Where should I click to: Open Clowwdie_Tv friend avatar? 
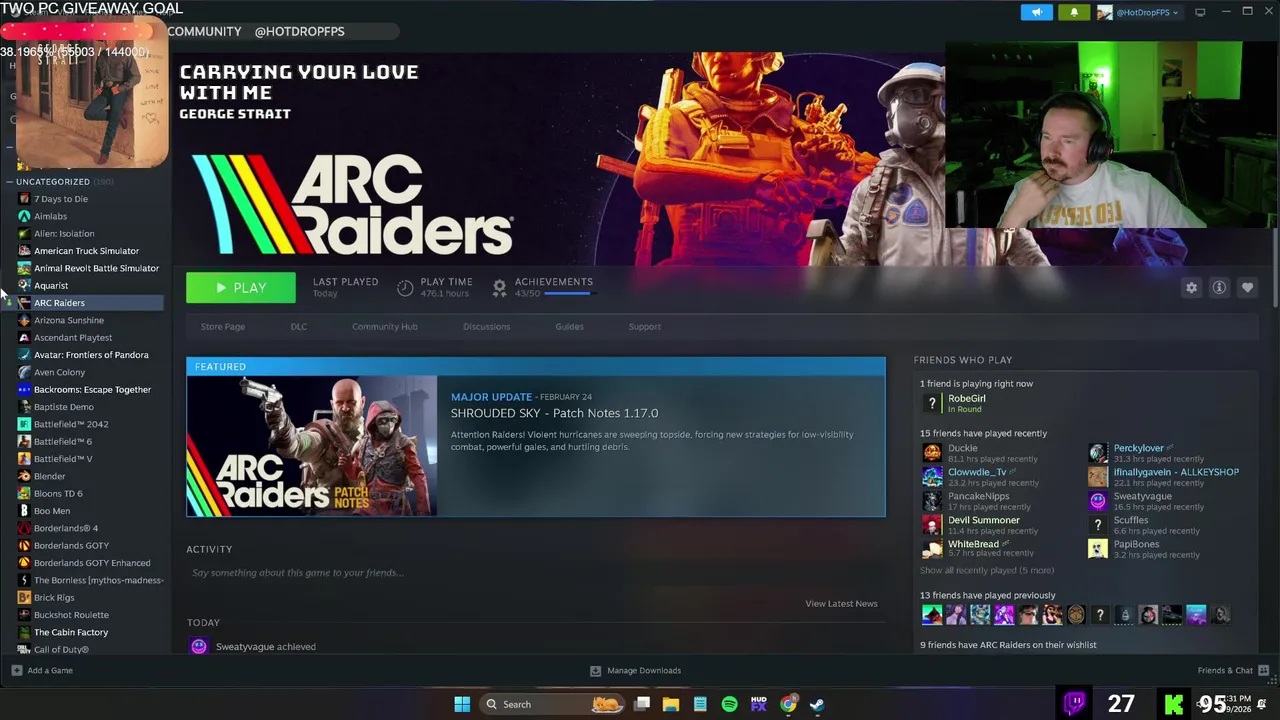click(x=932, y=477)
